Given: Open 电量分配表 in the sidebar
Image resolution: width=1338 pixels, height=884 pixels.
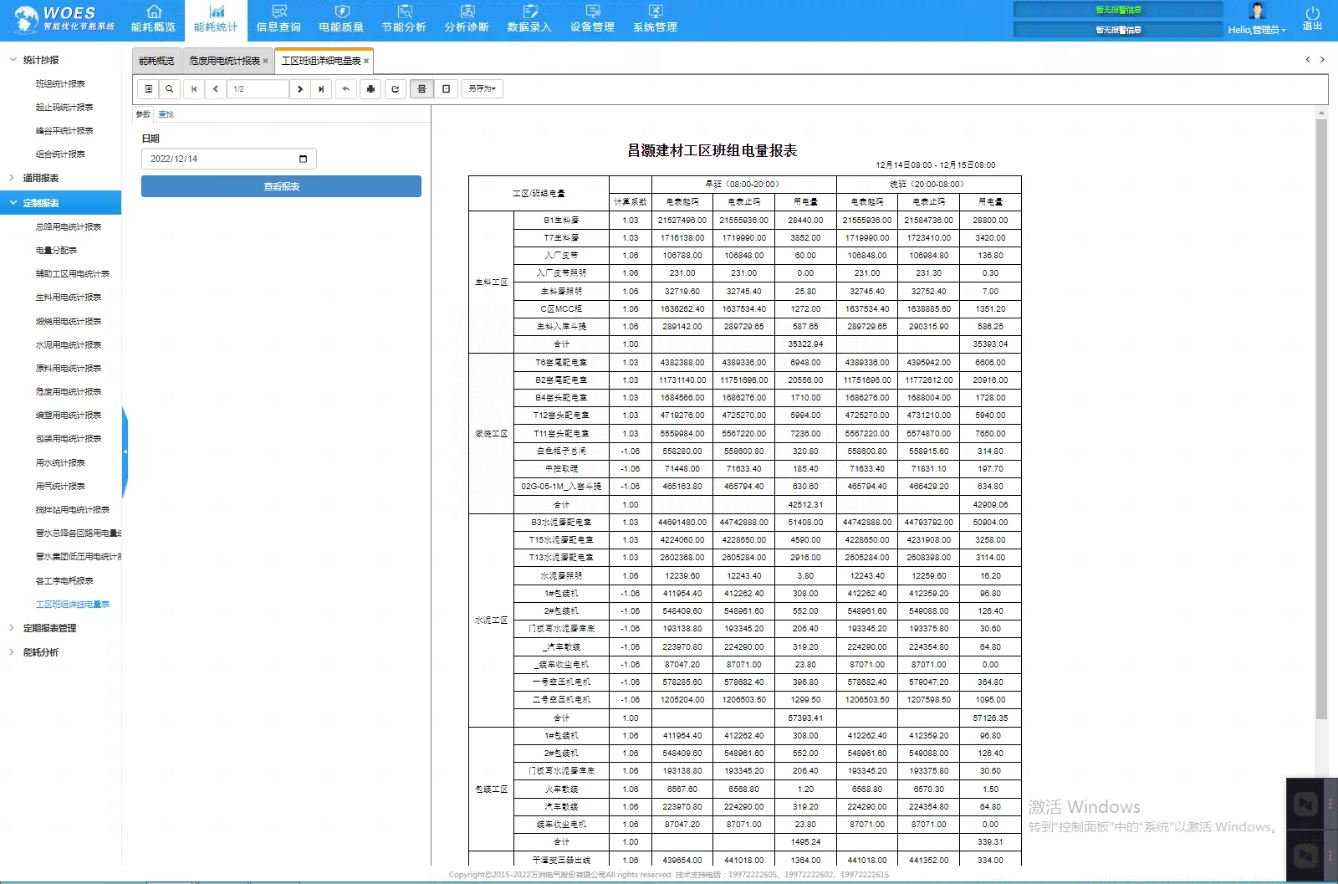Looking at the screenshot, I should 56,250.
